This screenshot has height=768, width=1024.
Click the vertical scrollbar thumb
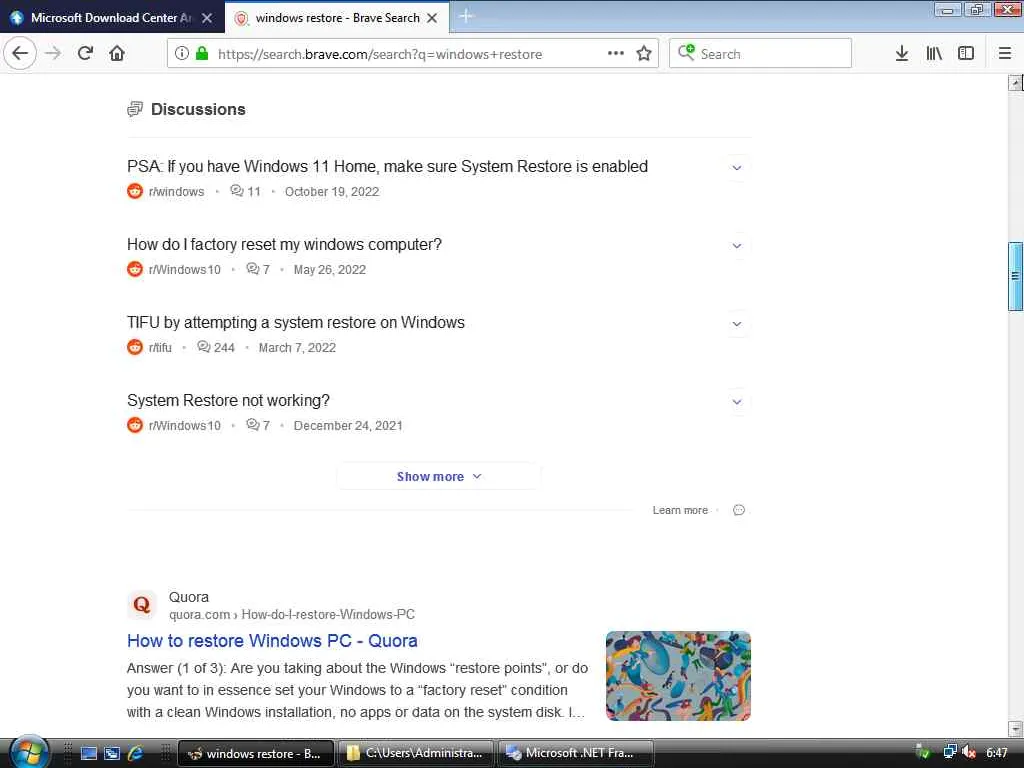tap(1015, 276)
